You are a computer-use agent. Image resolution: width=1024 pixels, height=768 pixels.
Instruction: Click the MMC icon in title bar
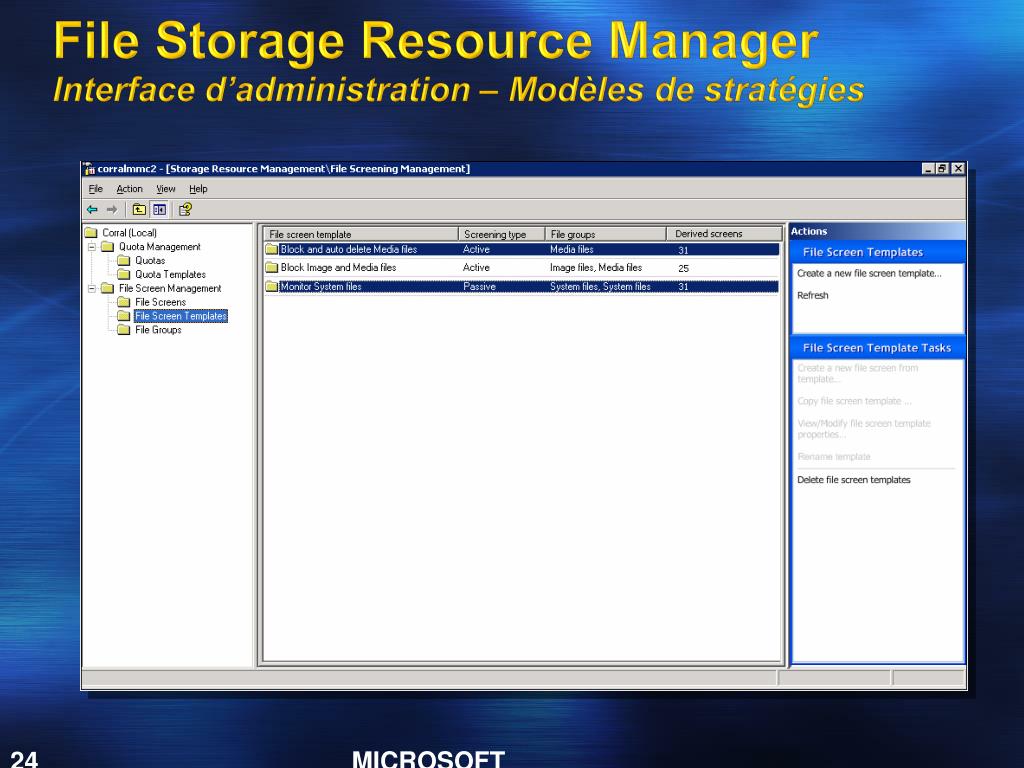pos(89,168)
